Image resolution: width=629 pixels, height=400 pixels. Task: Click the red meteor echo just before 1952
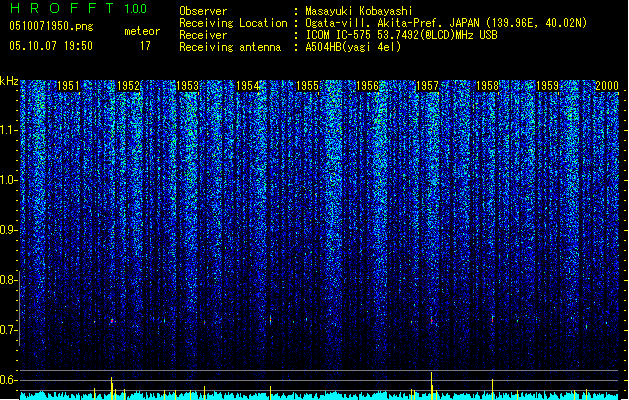coord(112,321)
